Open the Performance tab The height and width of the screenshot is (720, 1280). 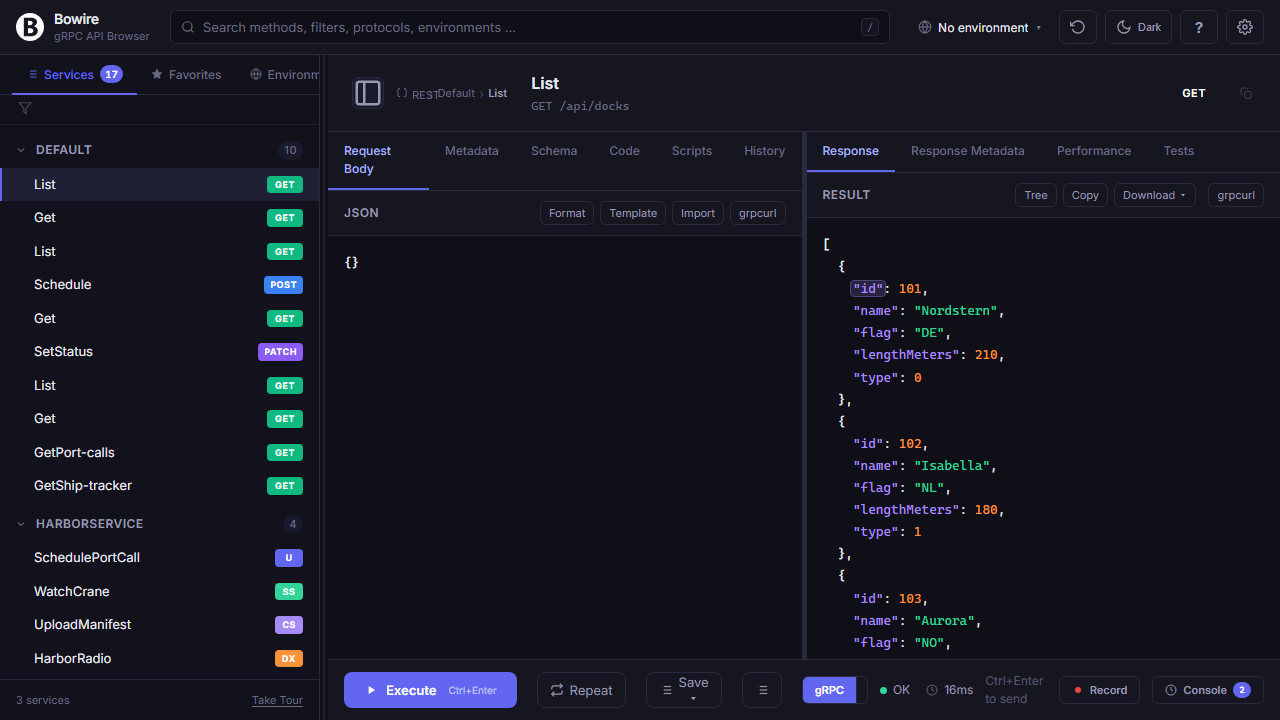tap(1094, 151)
